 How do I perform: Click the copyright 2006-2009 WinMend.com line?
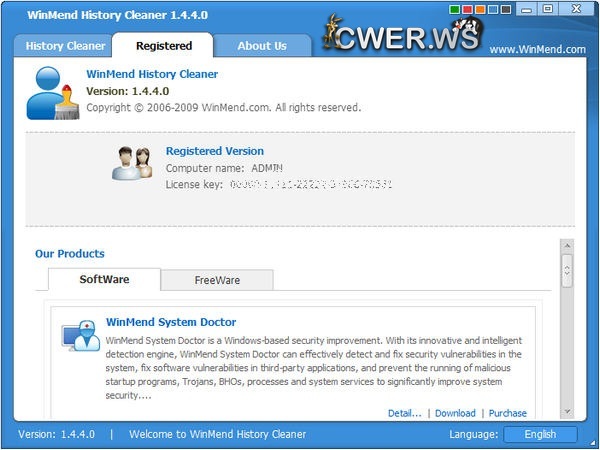click(x=223, y=108)
